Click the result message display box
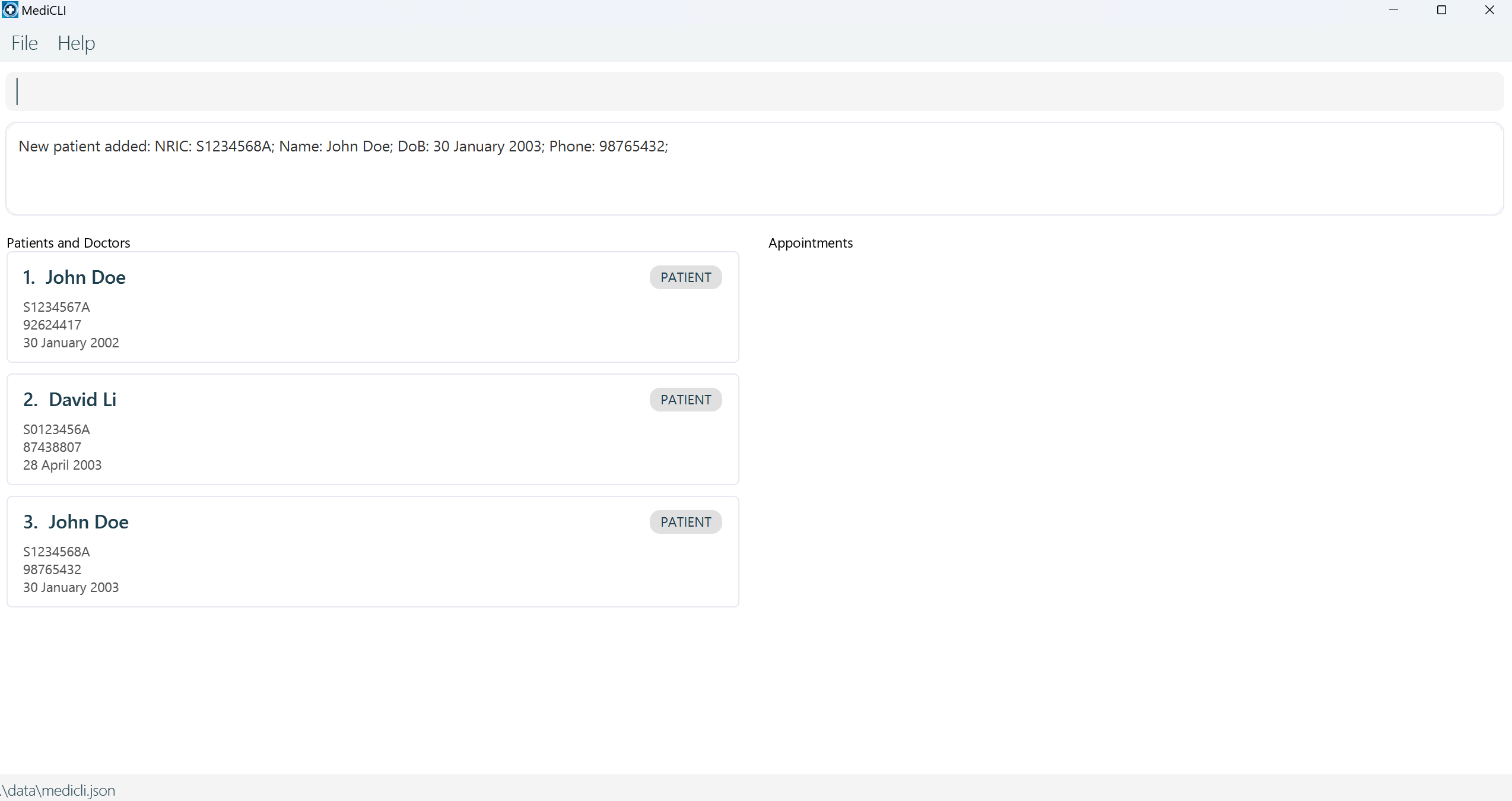Image resolution: width=1512 pixels, height=801 pixels. coord(754,169)
